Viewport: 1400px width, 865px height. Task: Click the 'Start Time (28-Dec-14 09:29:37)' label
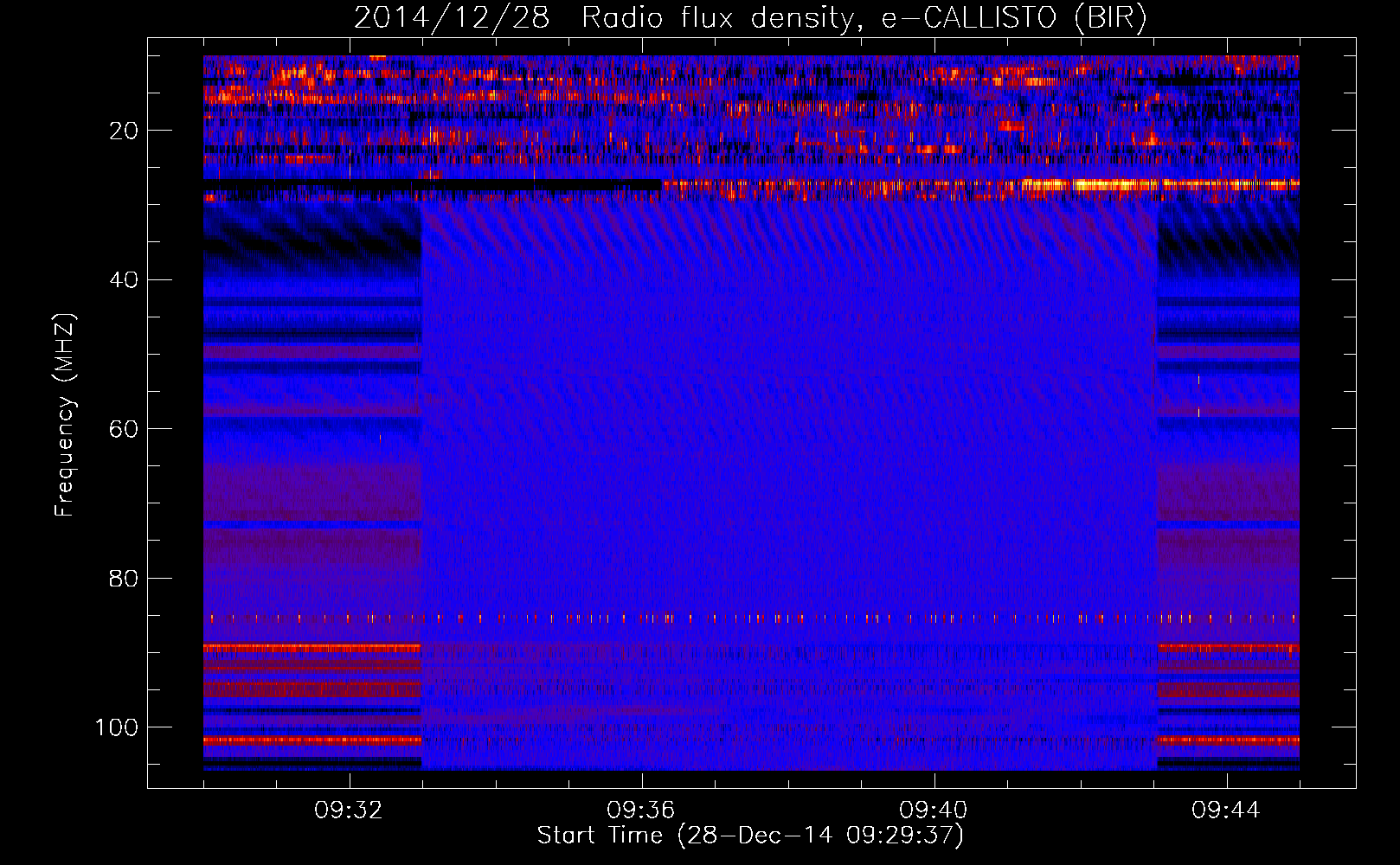(x=750, y=836)
